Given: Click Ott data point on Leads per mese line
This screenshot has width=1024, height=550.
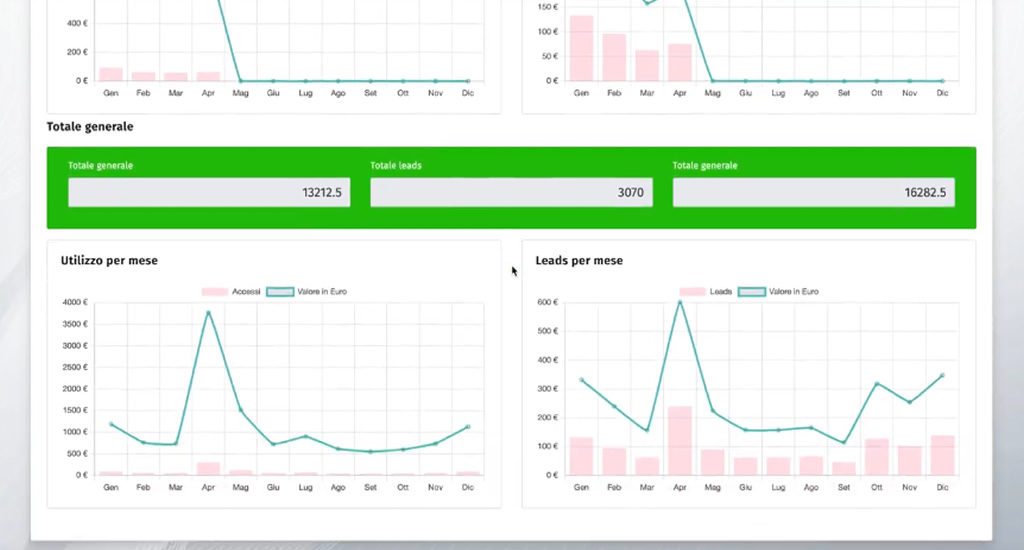Looking at the screenshot, I should coord(876,383).
